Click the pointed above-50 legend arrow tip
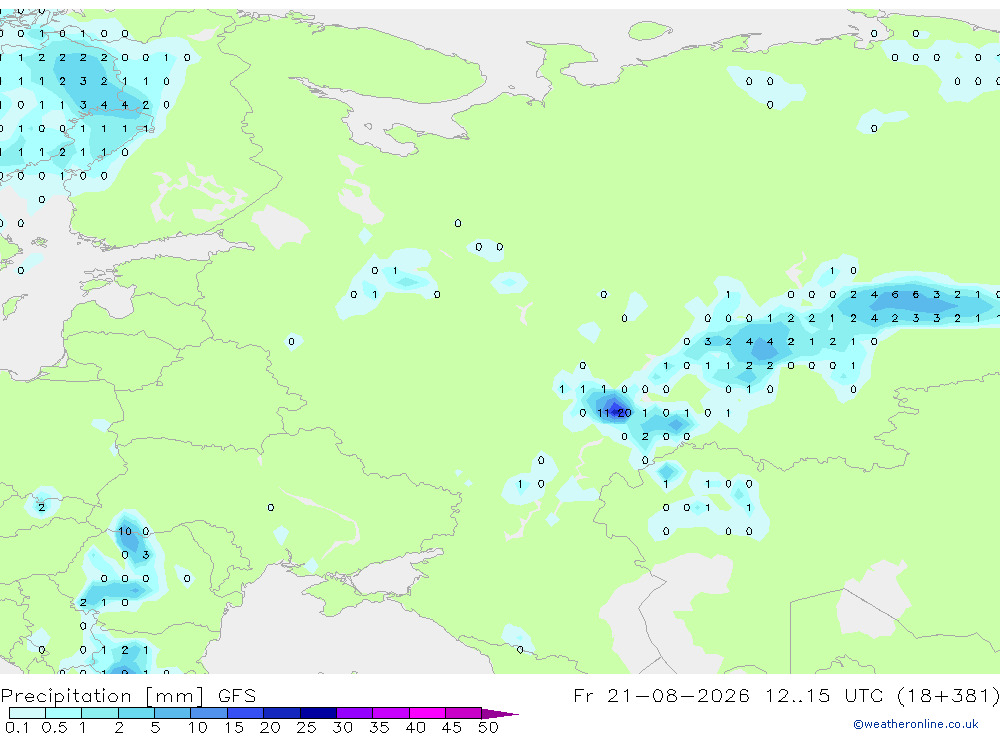This screenshot has height=733, width=1000. coord(501,713)
